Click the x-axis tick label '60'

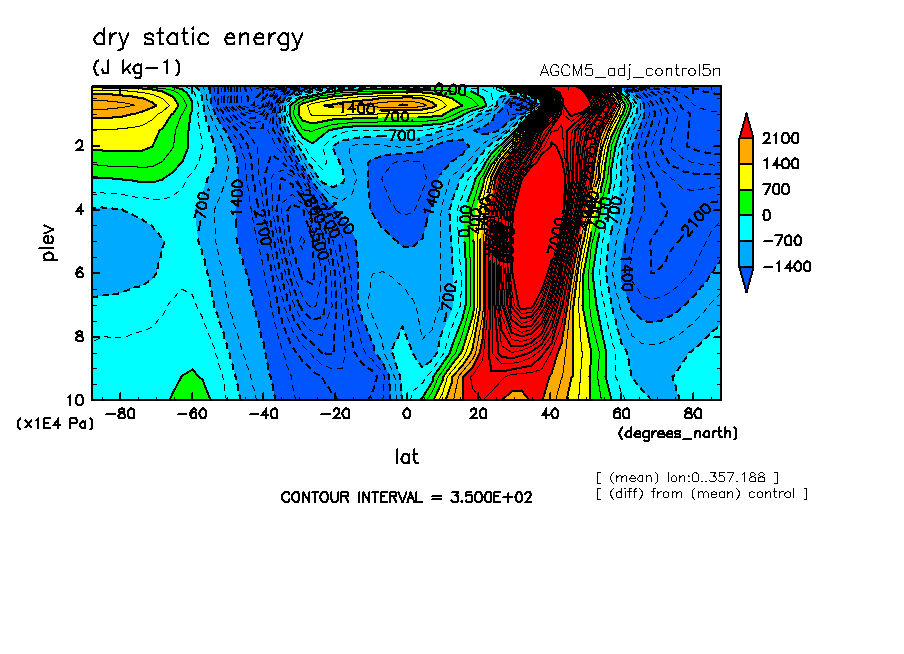[x=621, y=414]
